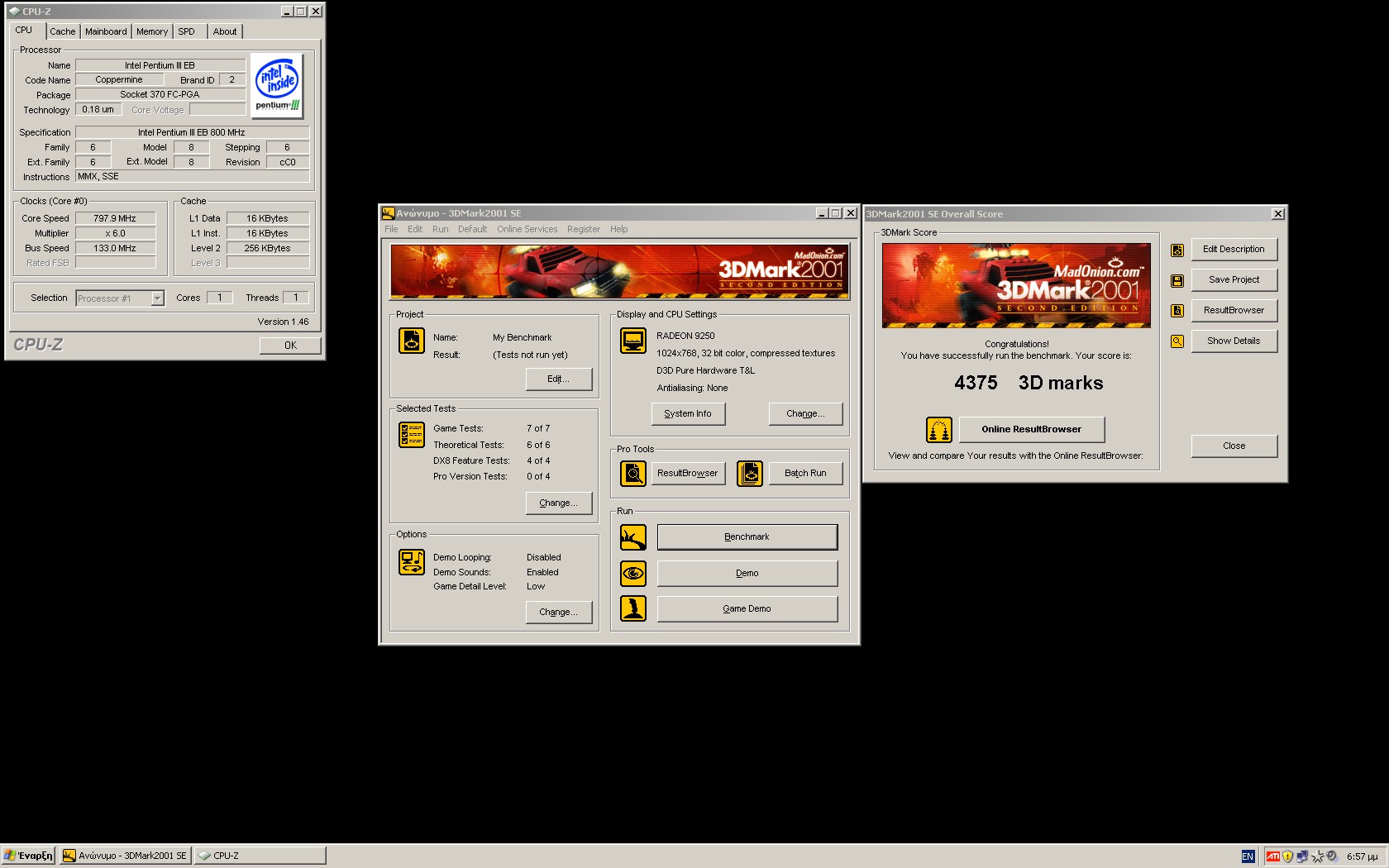Open the Help menu in 3DMark2001
The width and height of the screenshot is (1389, 868).
619,229
